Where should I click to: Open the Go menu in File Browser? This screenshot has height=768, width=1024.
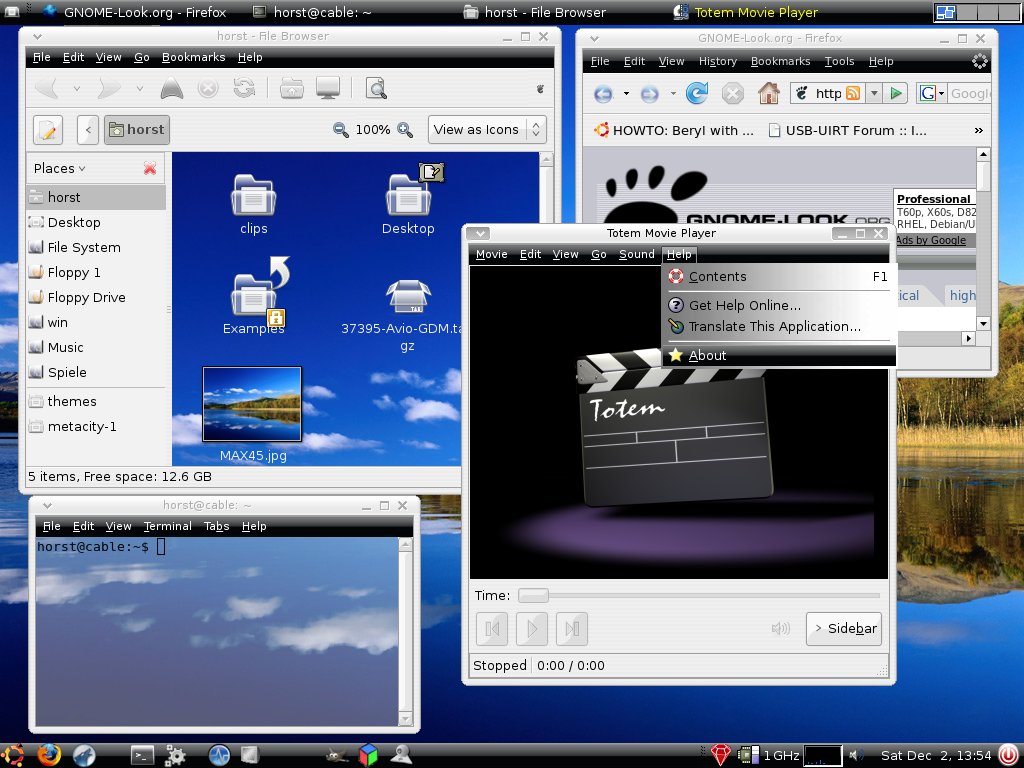pos(142,57)
